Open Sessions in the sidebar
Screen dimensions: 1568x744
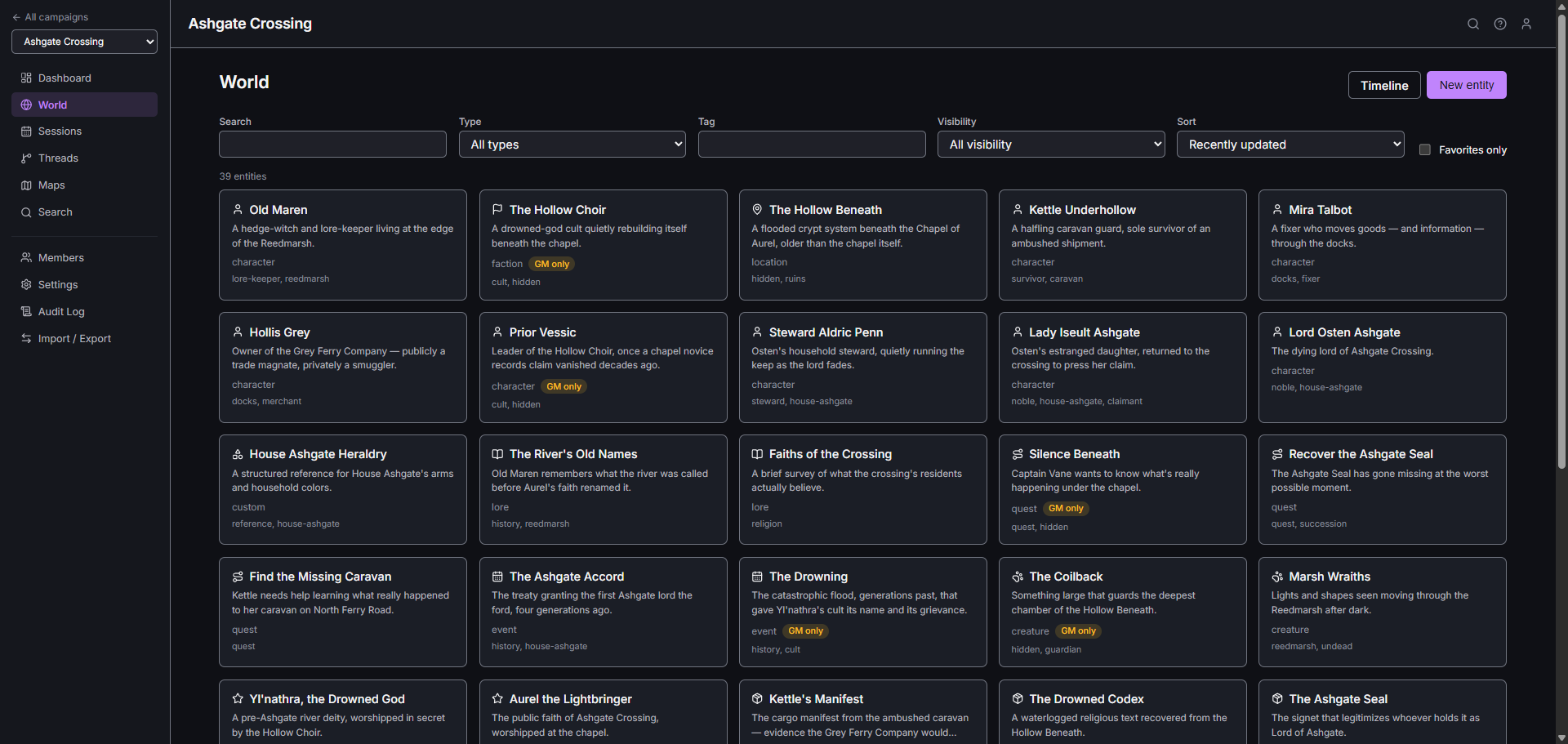pos(84,131)
